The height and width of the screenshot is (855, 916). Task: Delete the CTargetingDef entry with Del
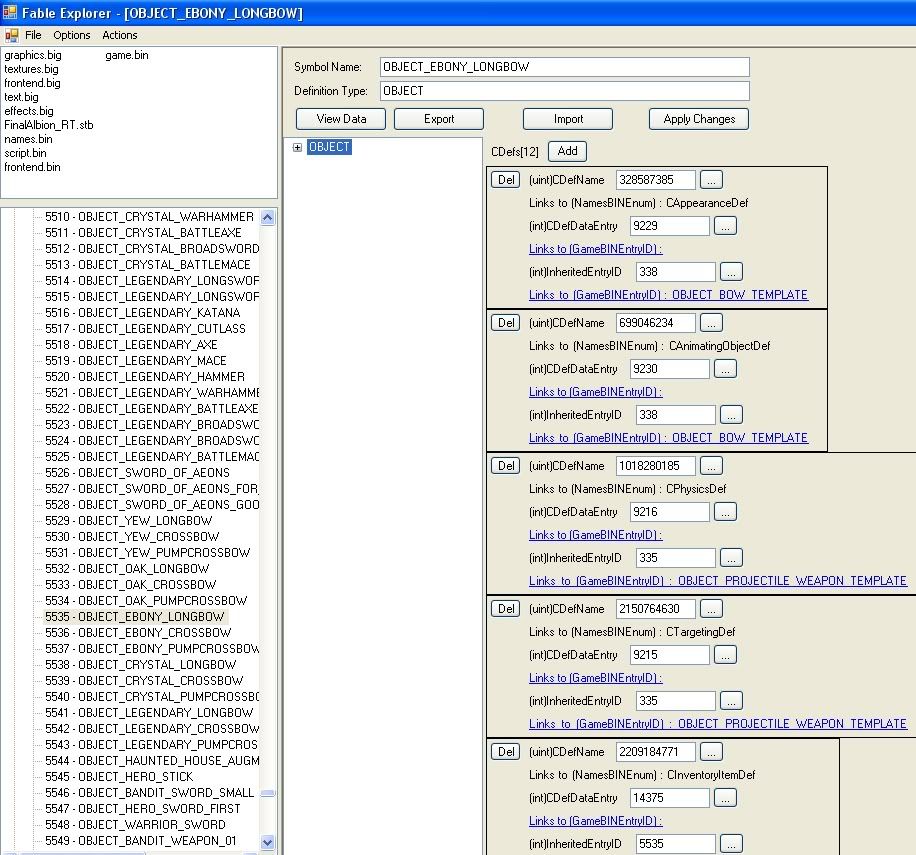pos(506,609)
